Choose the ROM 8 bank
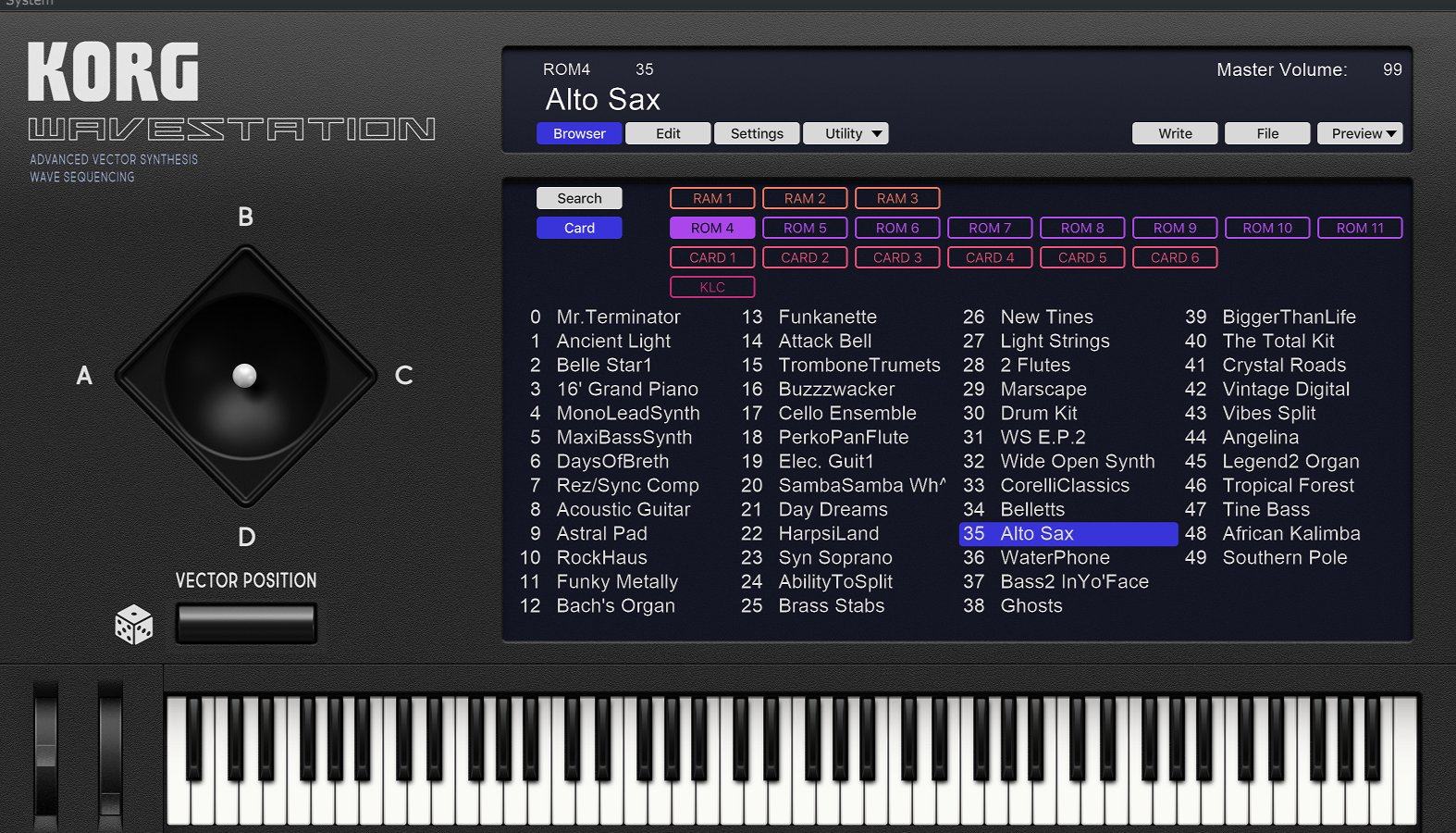1456x833 pixels. click(1082, 228)
